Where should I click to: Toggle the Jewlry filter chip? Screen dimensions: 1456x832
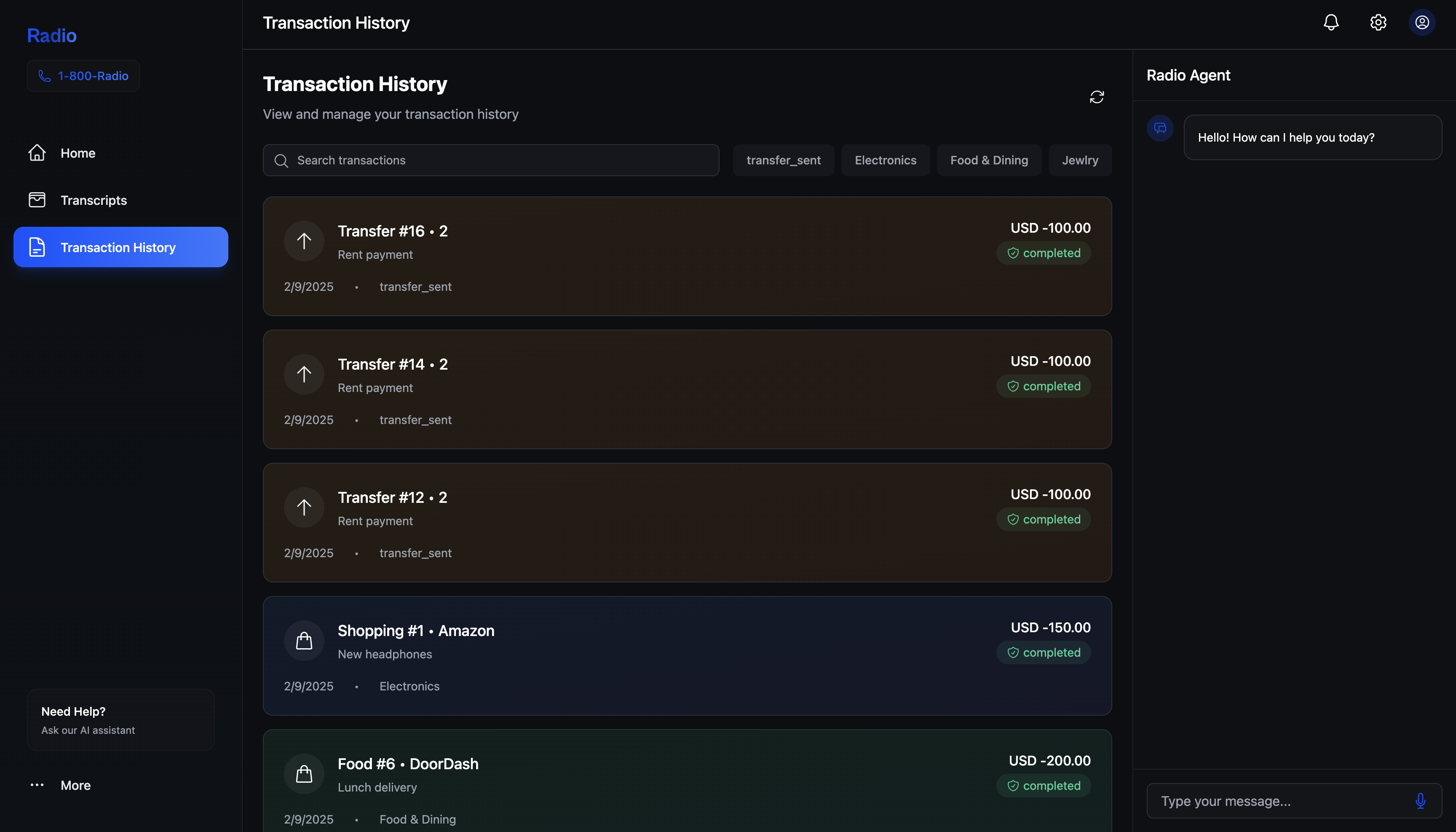1080,160
